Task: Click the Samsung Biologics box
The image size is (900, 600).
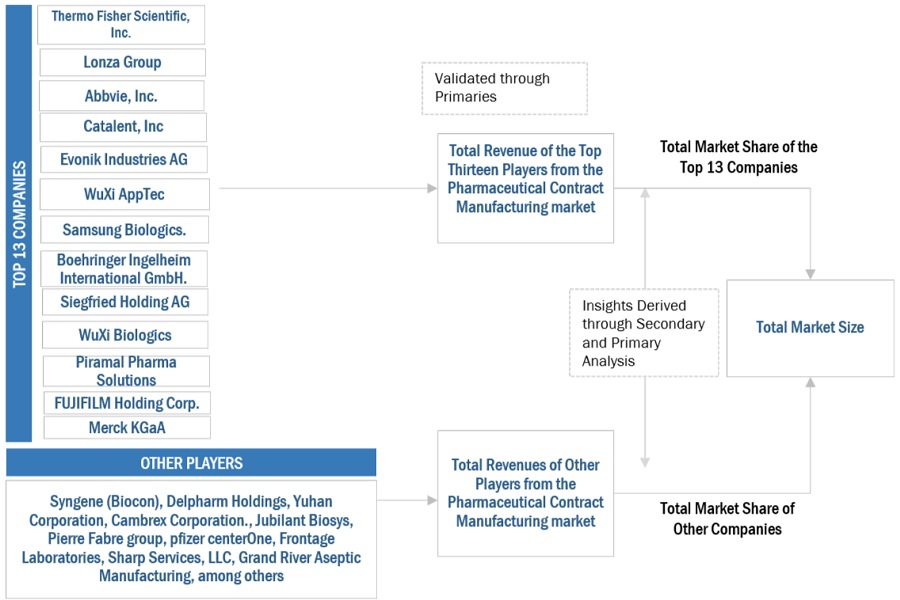Action: [124, 230]
